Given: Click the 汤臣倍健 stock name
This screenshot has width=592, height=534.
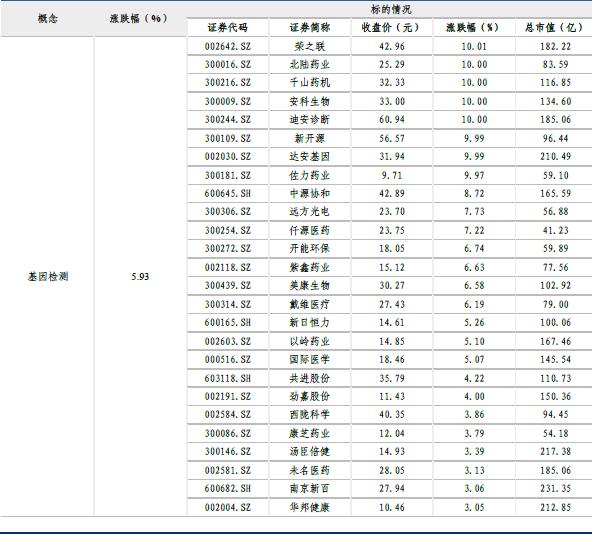Looking at the screenshot, I should point(310,451).
